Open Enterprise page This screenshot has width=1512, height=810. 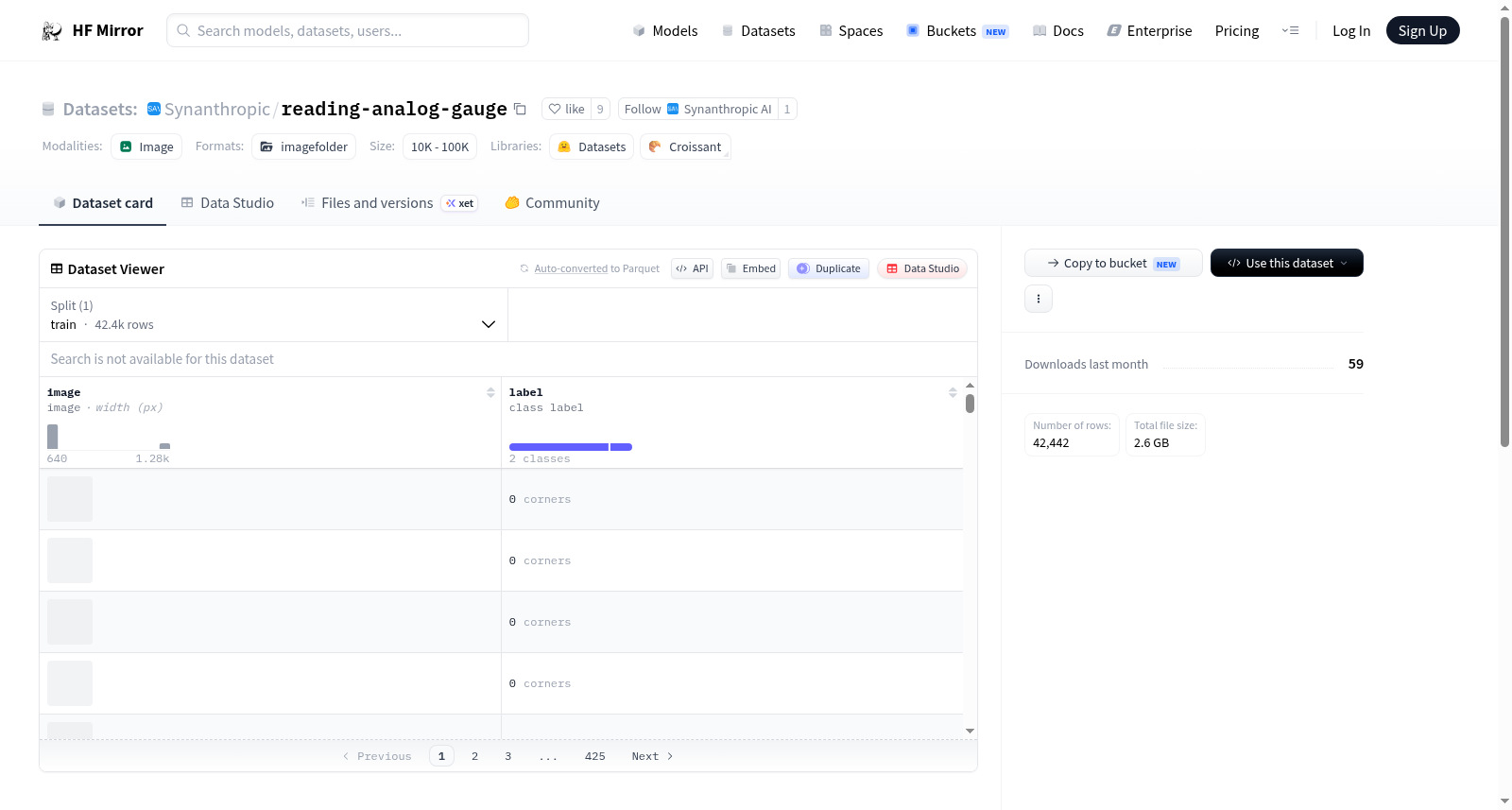(x=1149, y=30)
